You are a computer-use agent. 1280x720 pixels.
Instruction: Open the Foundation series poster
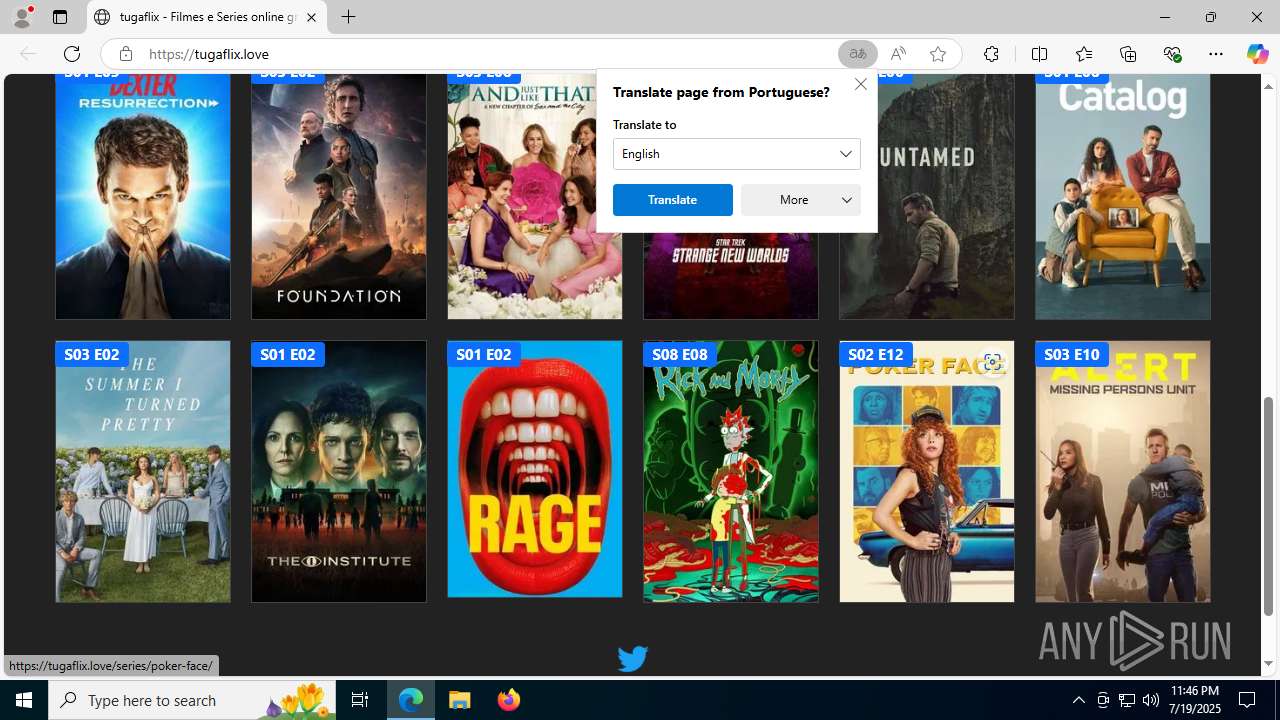[339, 197]
